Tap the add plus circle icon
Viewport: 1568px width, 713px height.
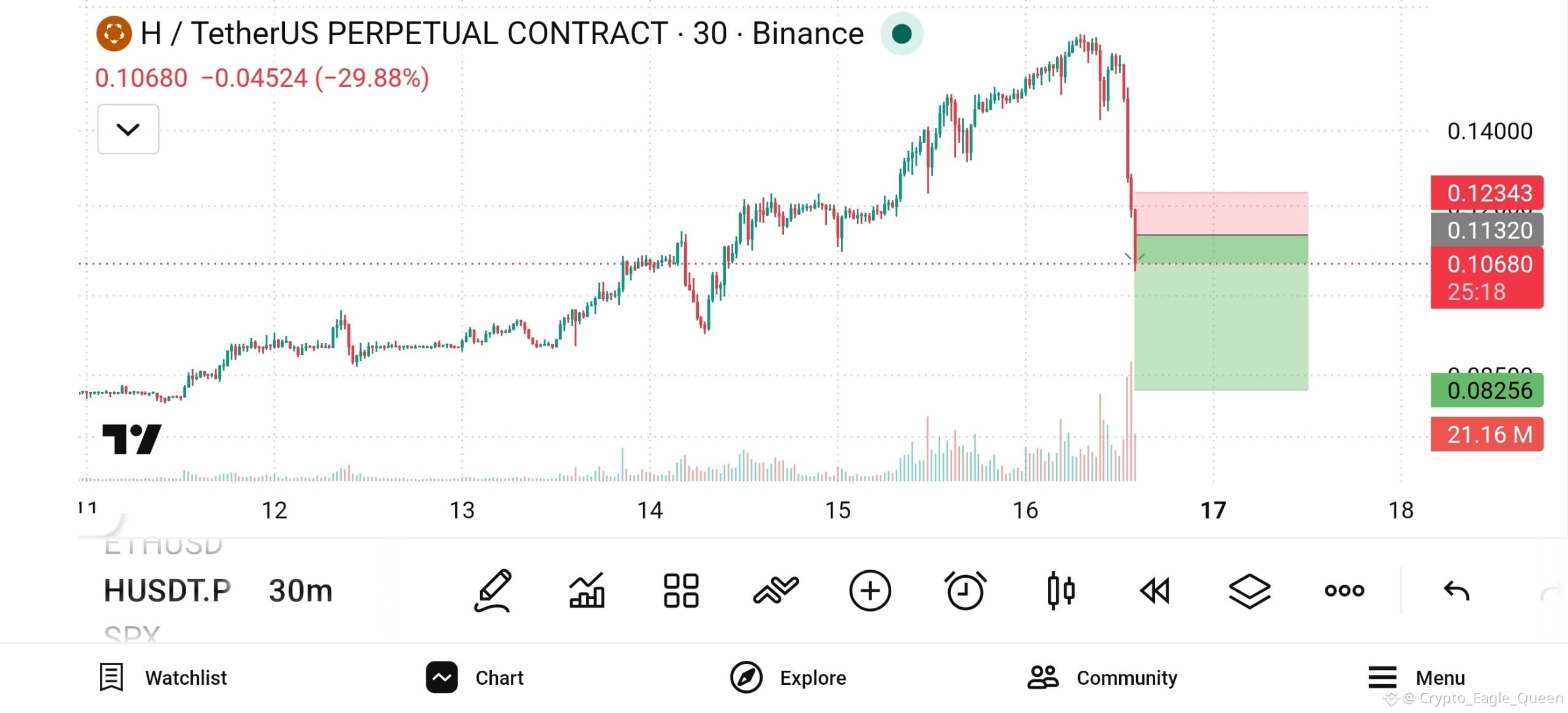coord(870,590)
